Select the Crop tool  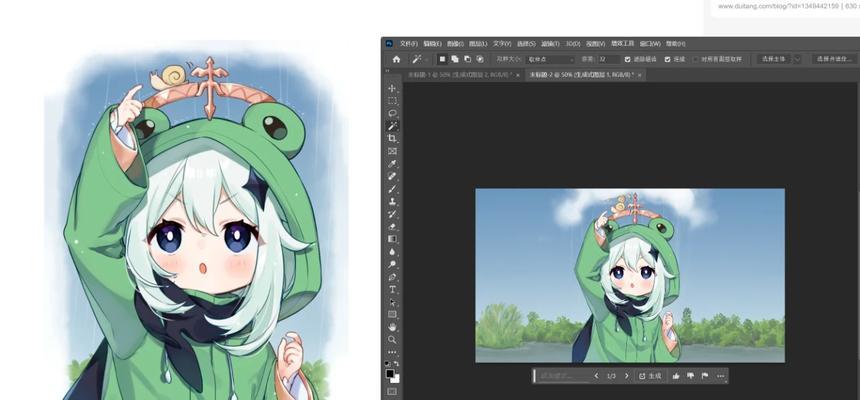click(x=392, y=138)
